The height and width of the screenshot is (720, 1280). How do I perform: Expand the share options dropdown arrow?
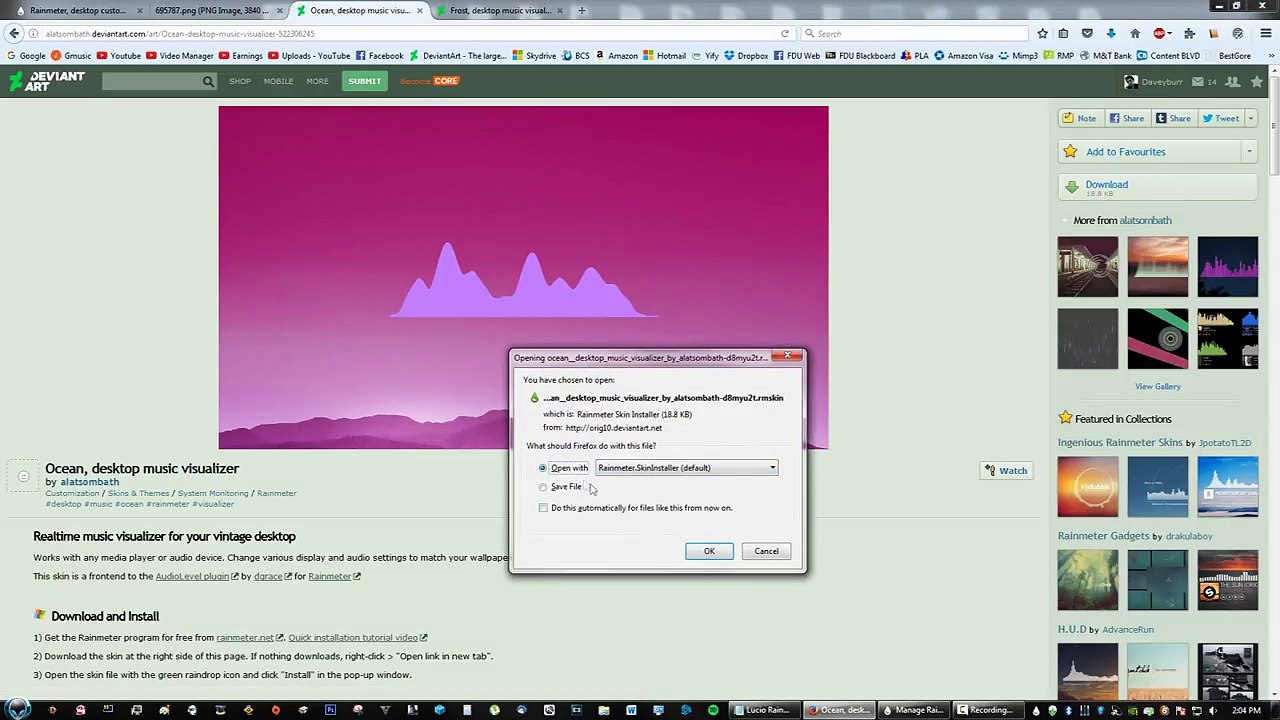click(x=1251, y=118)
